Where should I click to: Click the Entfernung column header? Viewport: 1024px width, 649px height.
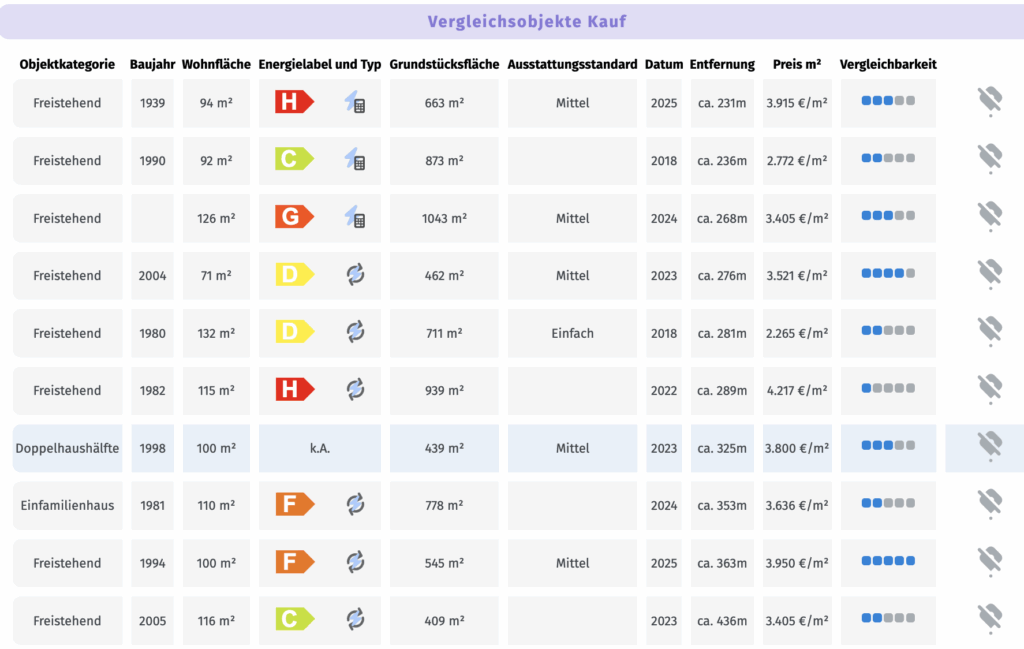coord(722,64)
